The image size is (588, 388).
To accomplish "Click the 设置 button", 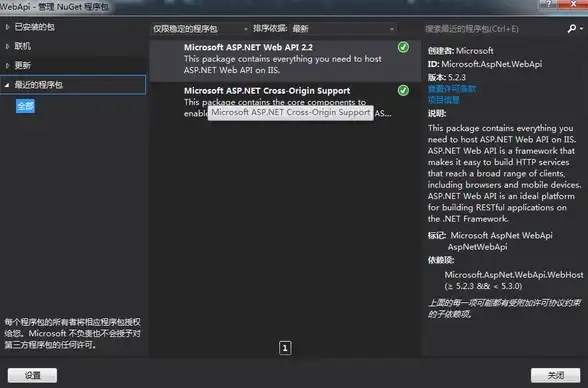I will [32, 375].
